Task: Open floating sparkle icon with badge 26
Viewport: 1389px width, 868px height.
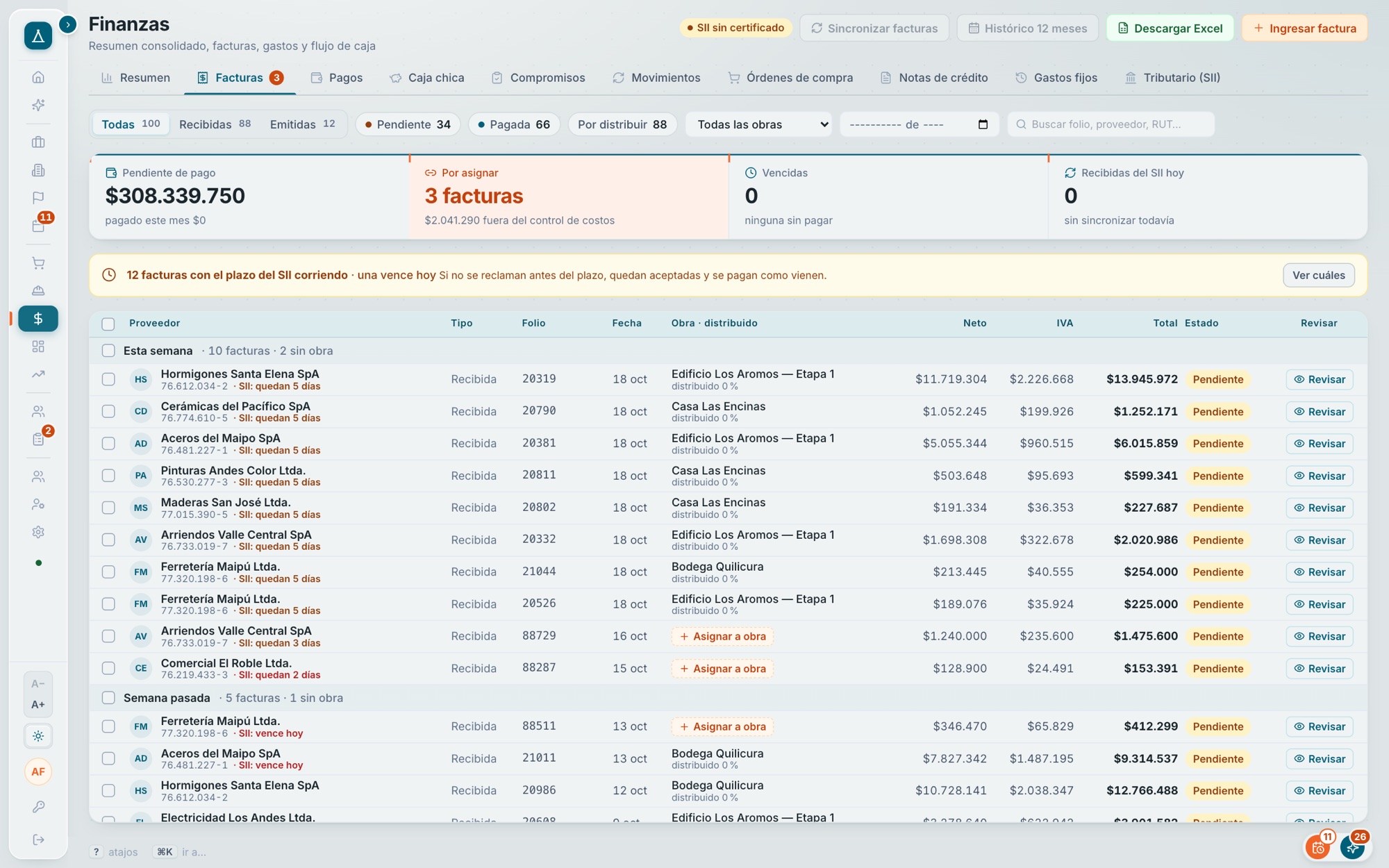Action: [1352, 847]
